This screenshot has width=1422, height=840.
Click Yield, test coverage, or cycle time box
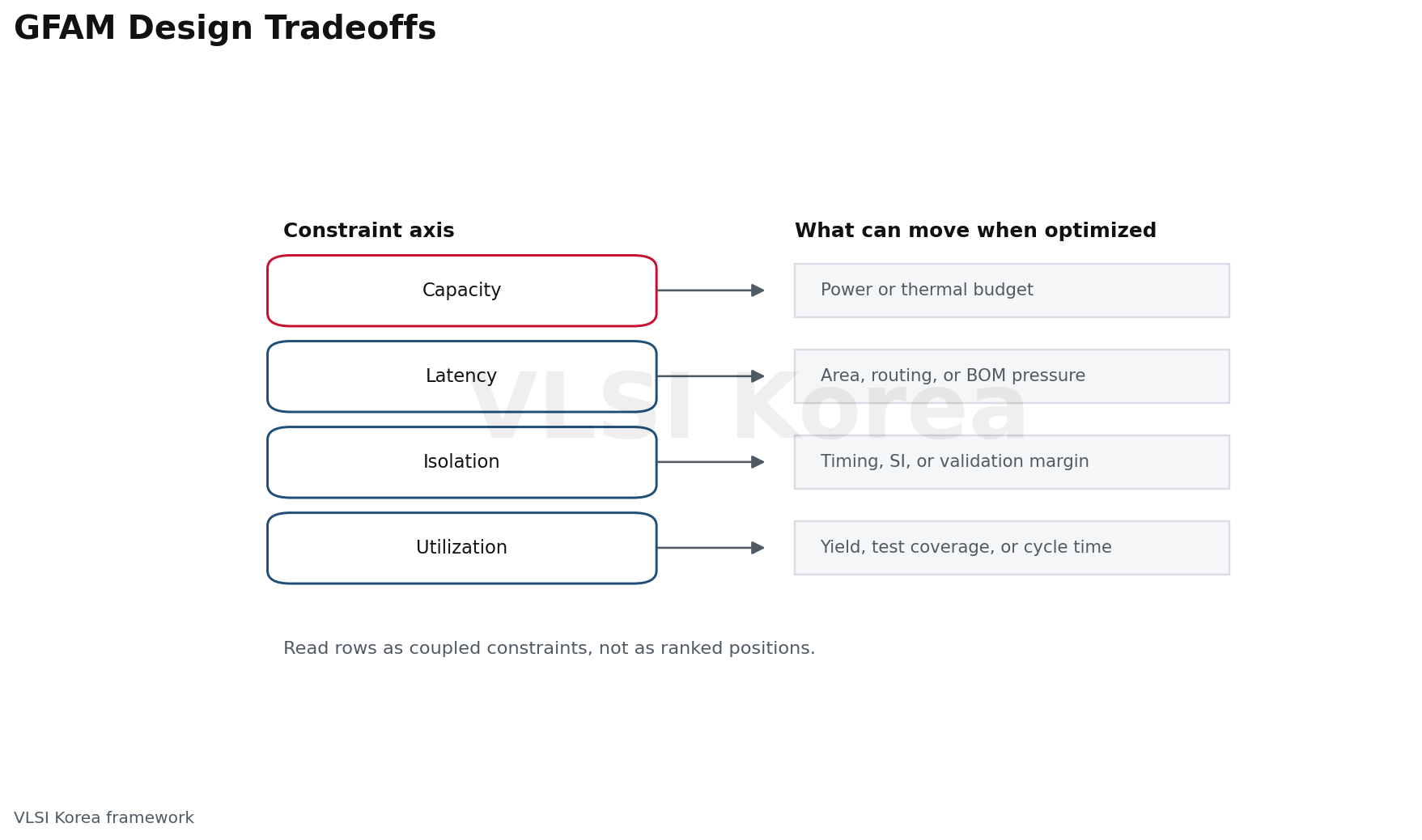[x=1012, y=548]
